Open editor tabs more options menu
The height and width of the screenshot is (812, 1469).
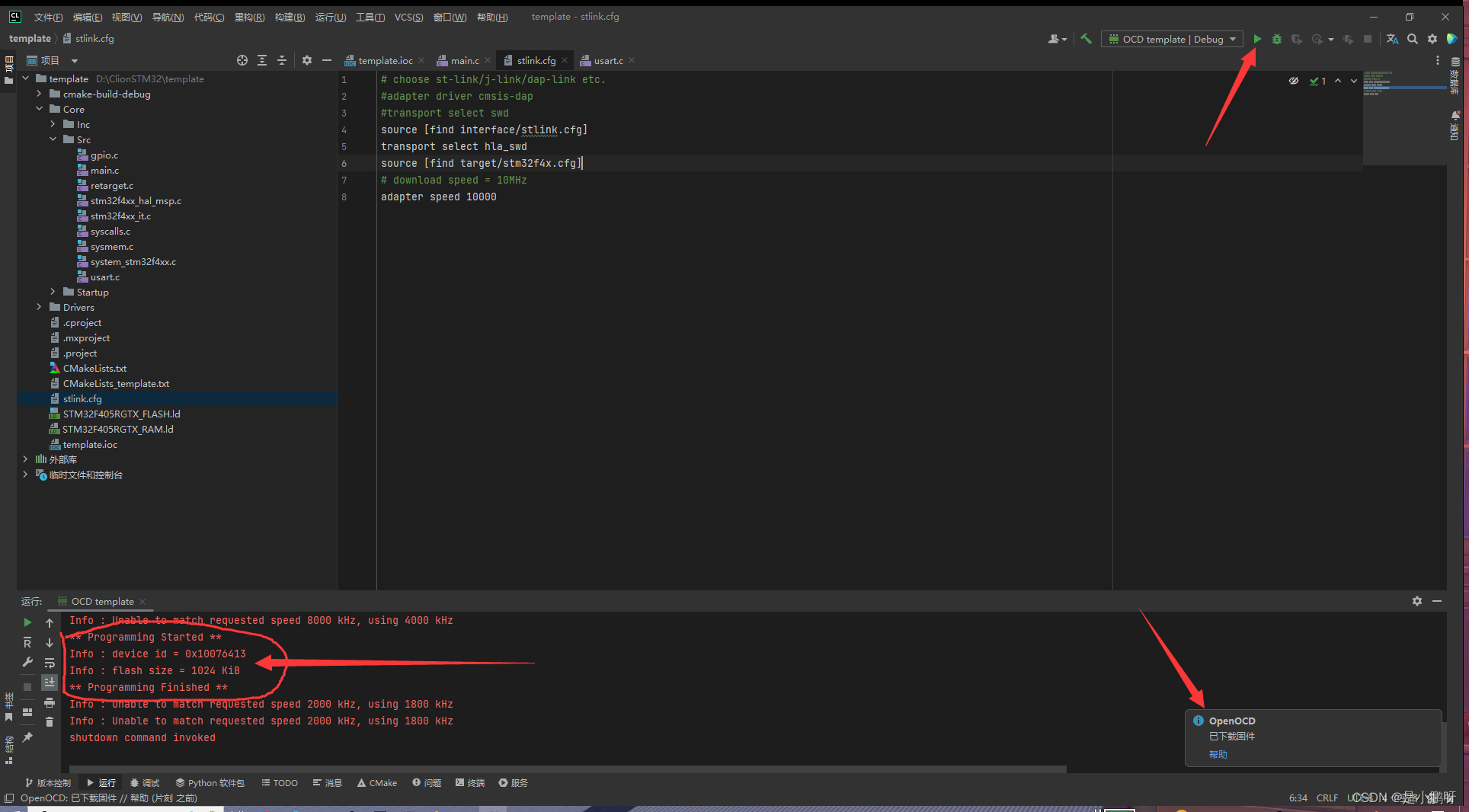1438,60
